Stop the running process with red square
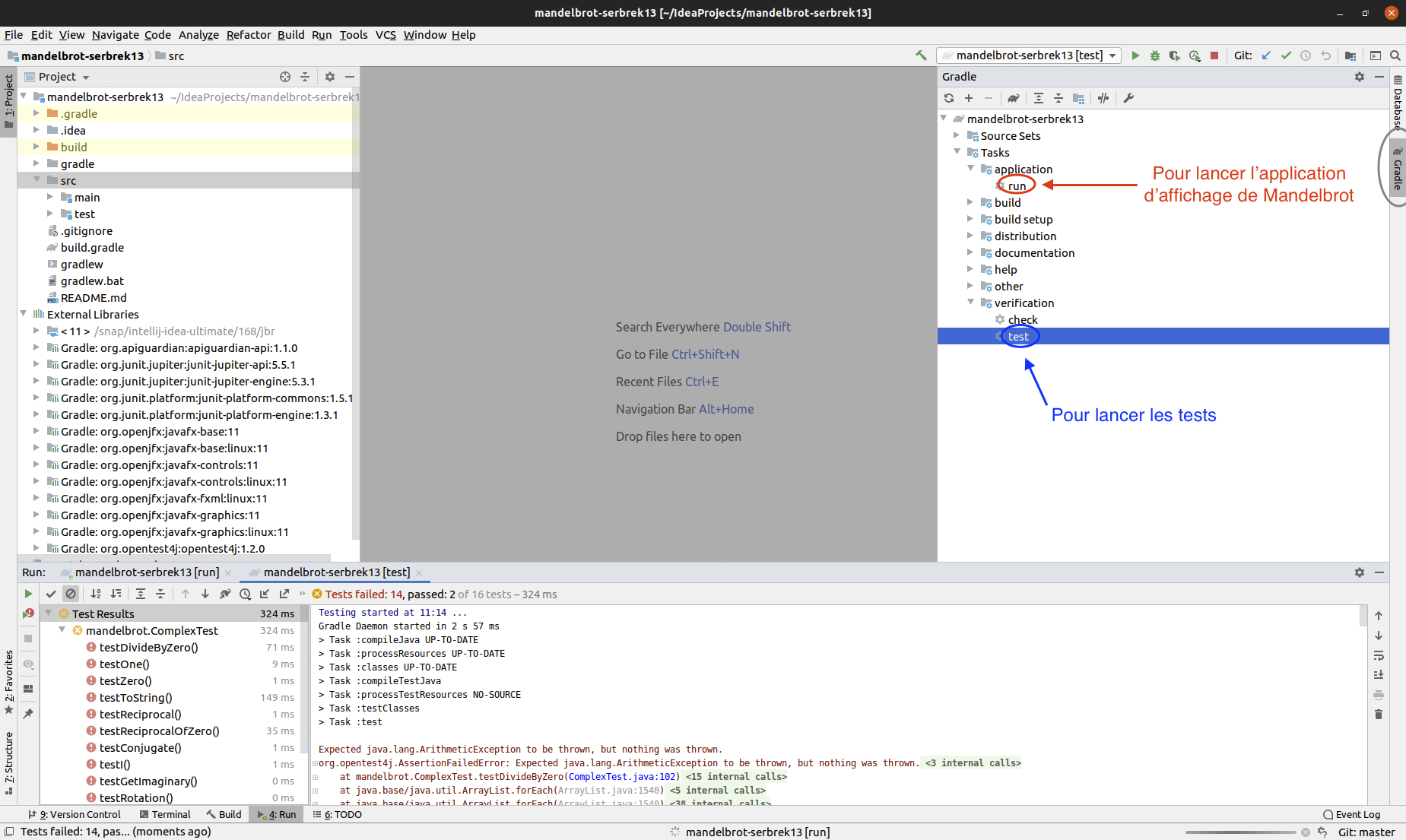The image size is (1406, 840). 1214,55
